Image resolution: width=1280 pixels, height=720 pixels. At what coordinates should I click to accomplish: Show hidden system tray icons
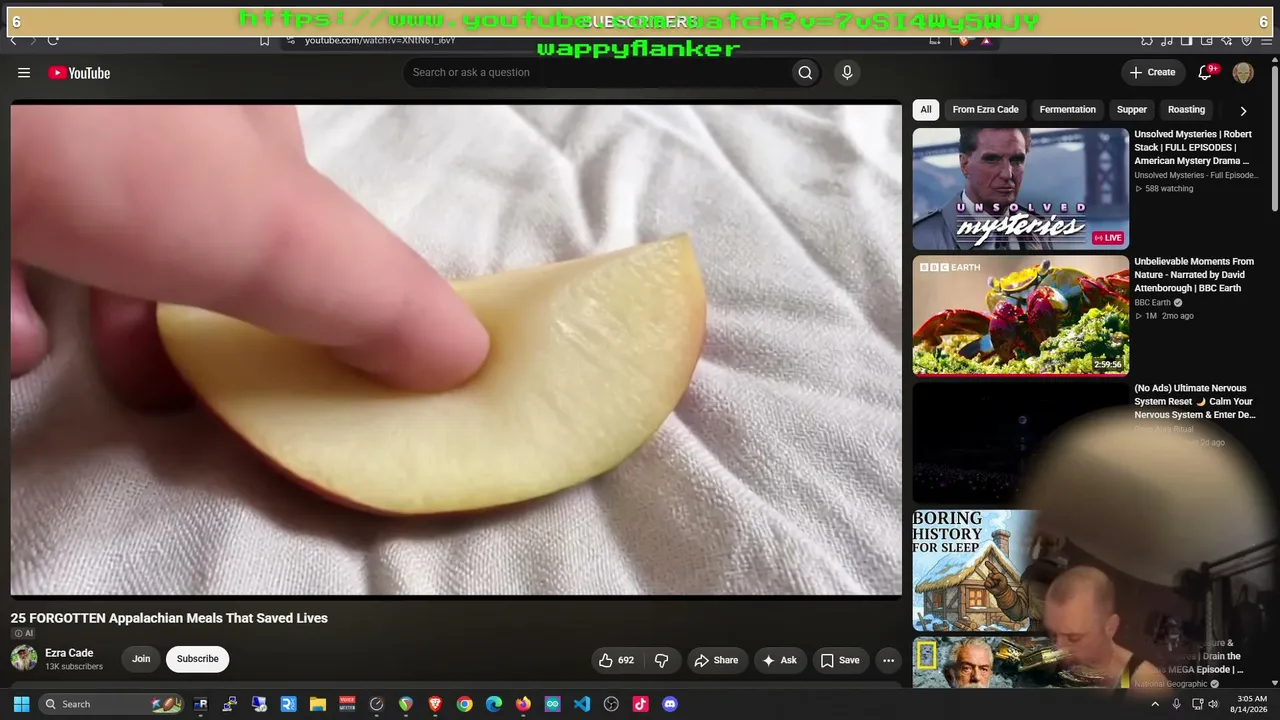(x=1155, y=704)
